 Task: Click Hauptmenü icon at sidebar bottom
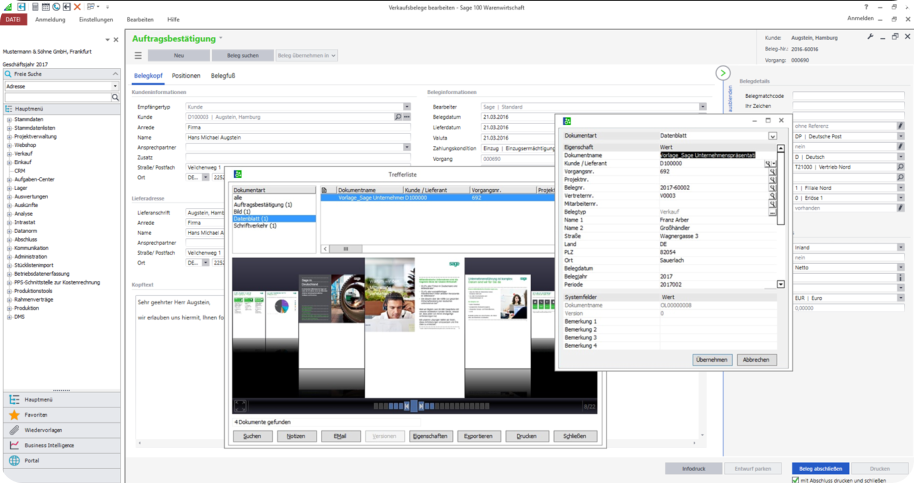pos(14,400)
